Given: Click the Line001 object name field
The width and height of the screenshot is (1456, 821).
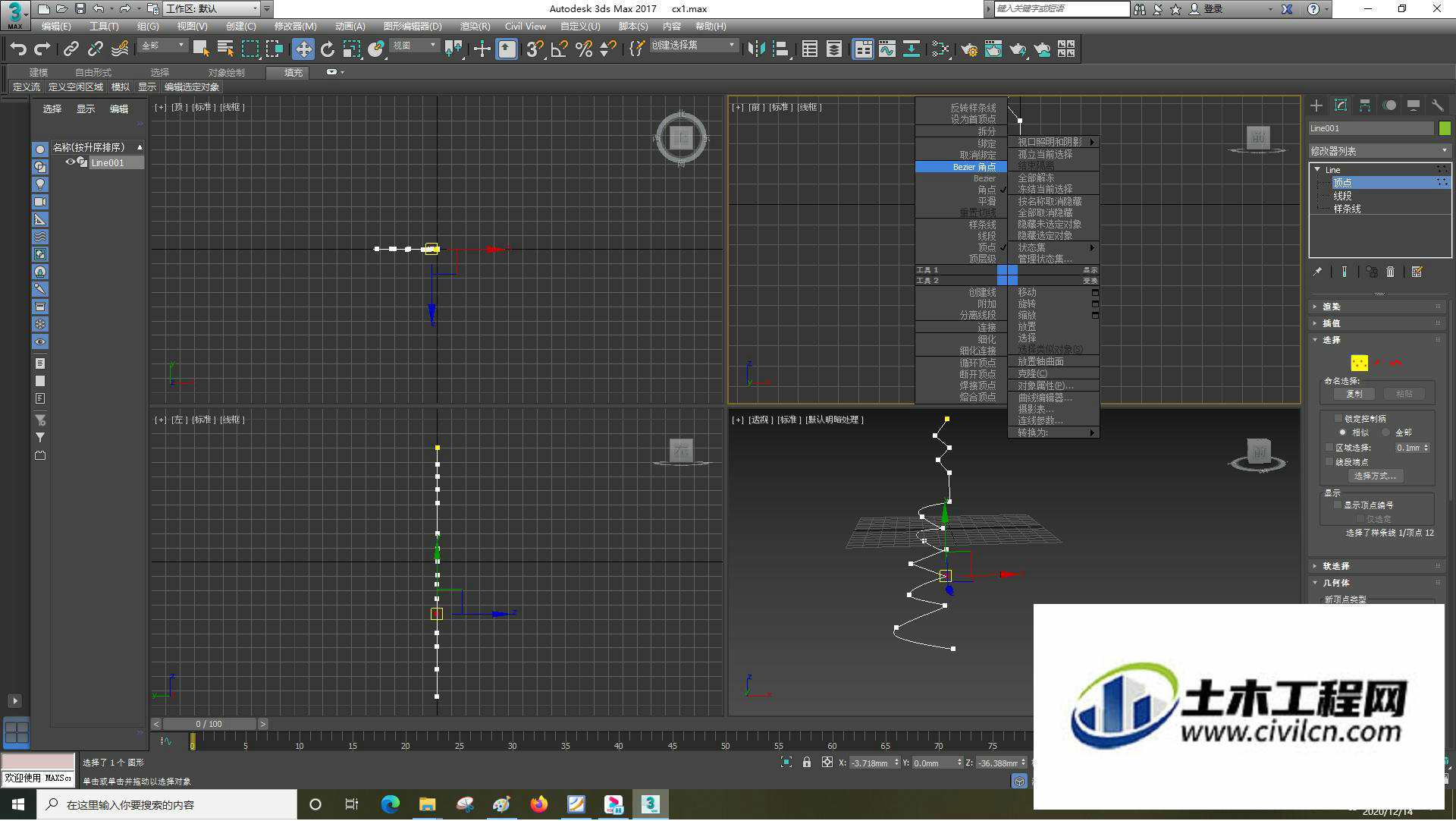Looking at the screenshot, I should click(x=1371, y=128).
